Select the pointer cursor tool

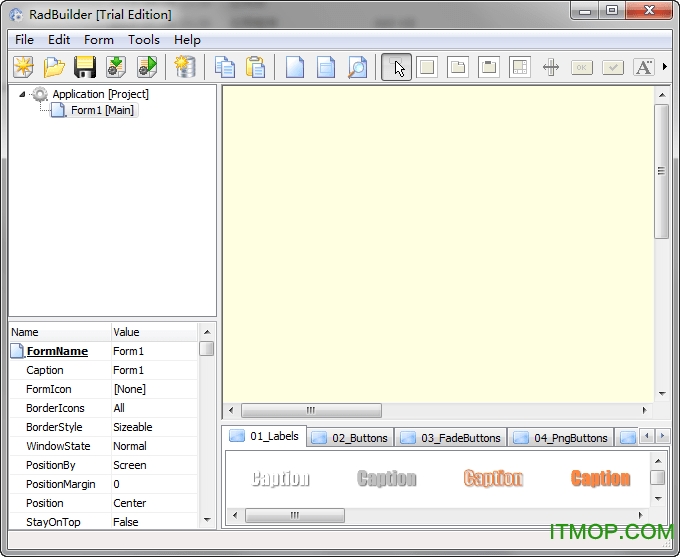click(x=396, y=67)
